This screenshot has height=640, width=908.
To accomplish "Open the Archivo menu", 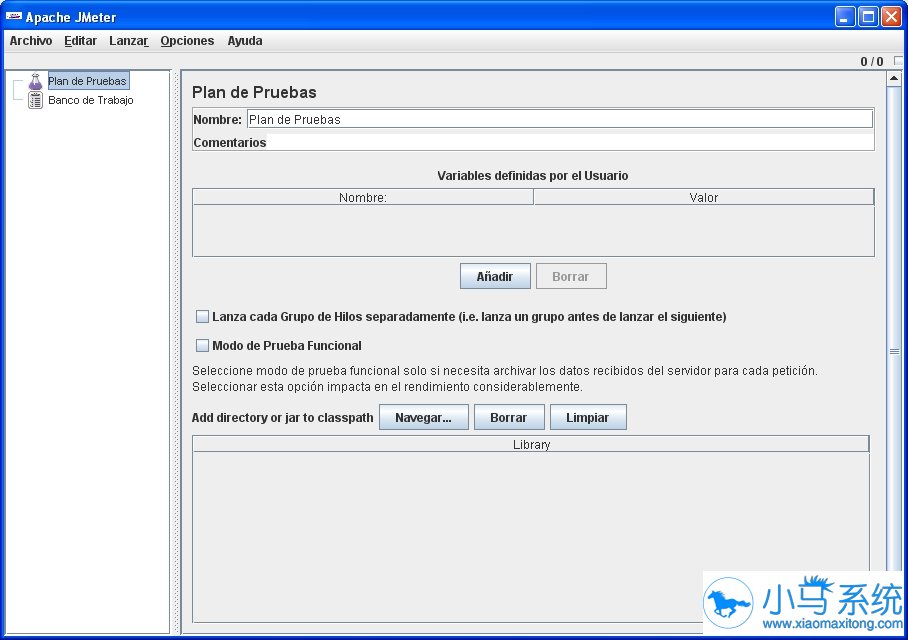I will coord(31,41).
